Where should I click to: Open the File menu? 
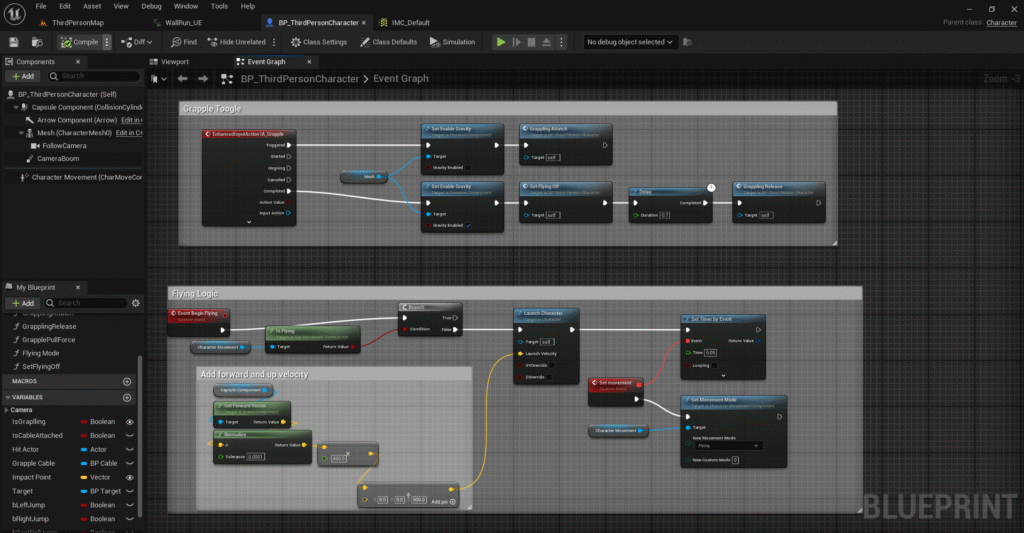click(41, 6)
